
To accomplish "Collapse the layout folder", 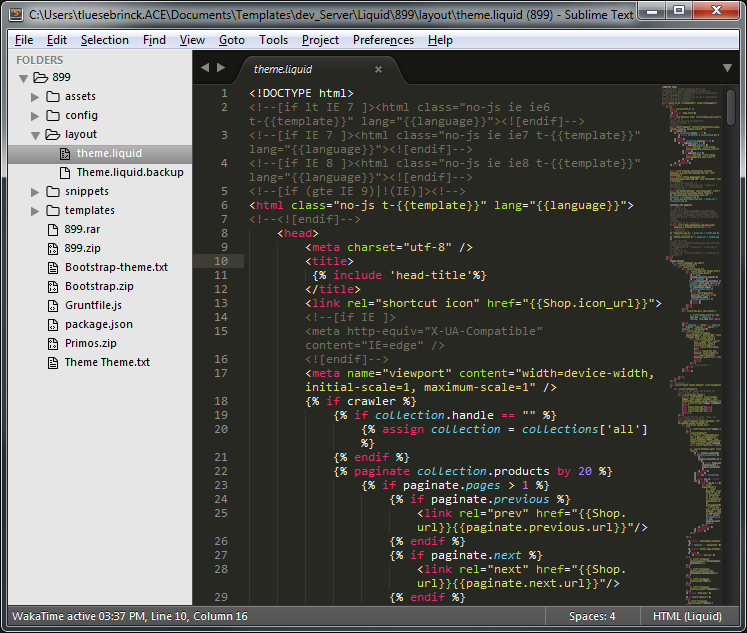I will [x=36, y=135].
